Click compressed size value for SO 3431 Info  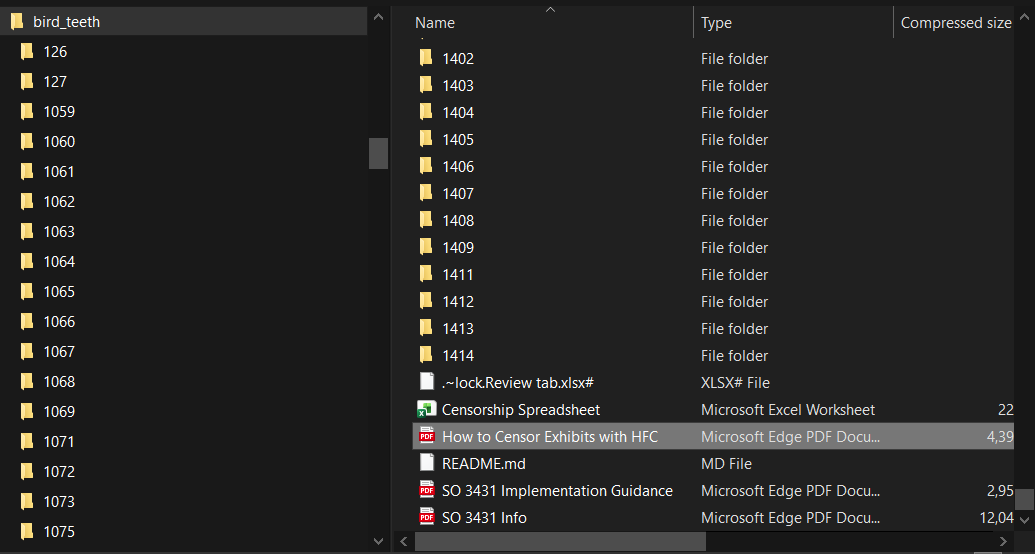tap(997, 518)
